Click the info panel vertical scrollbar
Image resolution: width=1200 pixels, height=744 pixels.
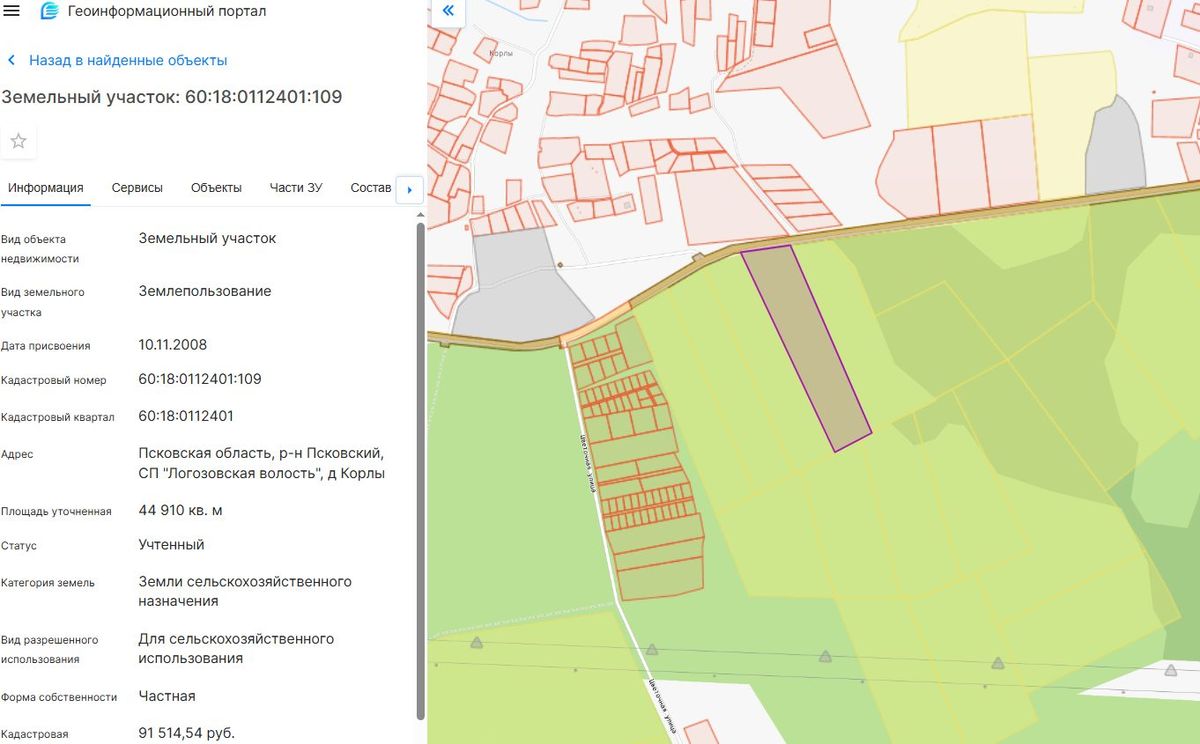pos(420,470)
